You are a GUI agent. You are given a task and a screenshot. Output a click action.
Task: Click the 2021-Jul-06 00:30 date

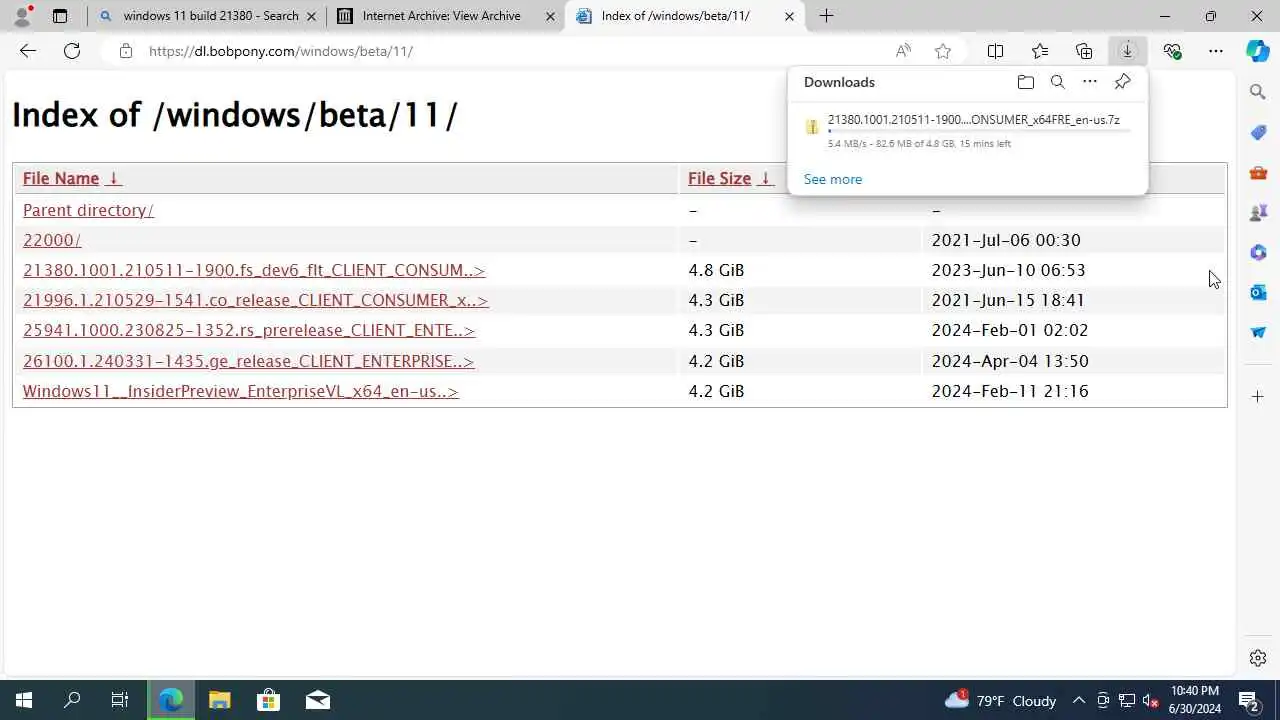1006,240
